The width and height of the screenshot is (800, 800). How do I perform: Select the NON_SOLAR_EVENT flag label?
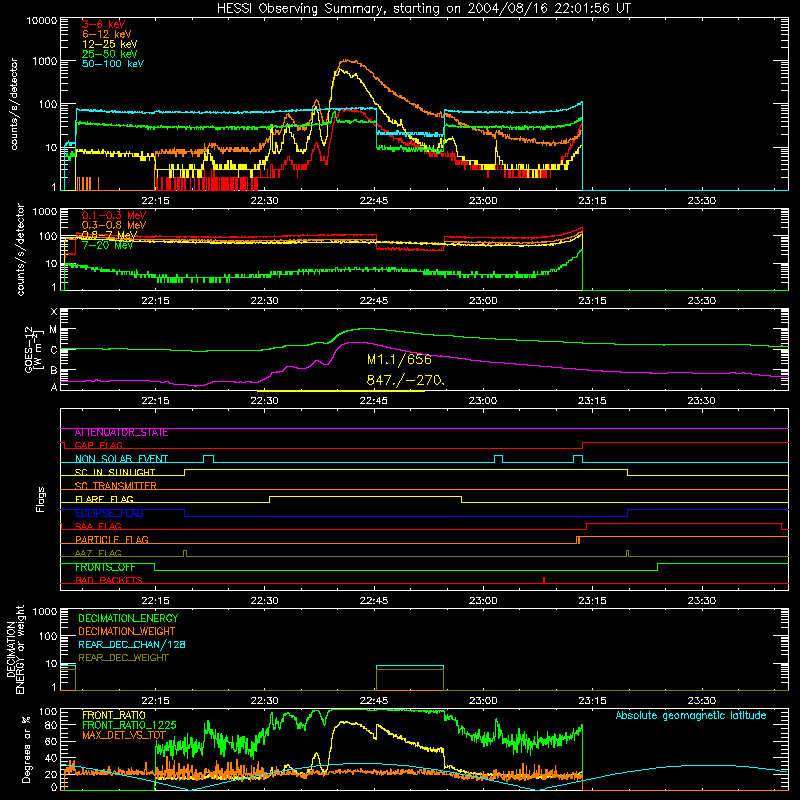pos(121,459)
